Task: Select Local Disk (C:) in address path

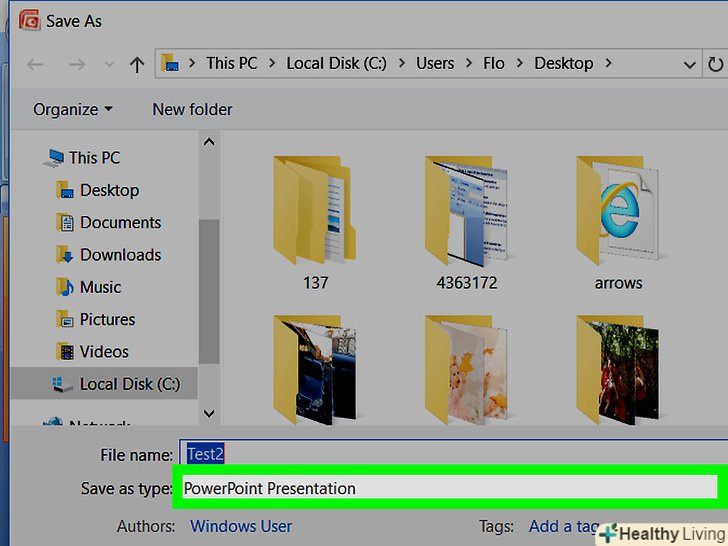Action: pos(336,63)
